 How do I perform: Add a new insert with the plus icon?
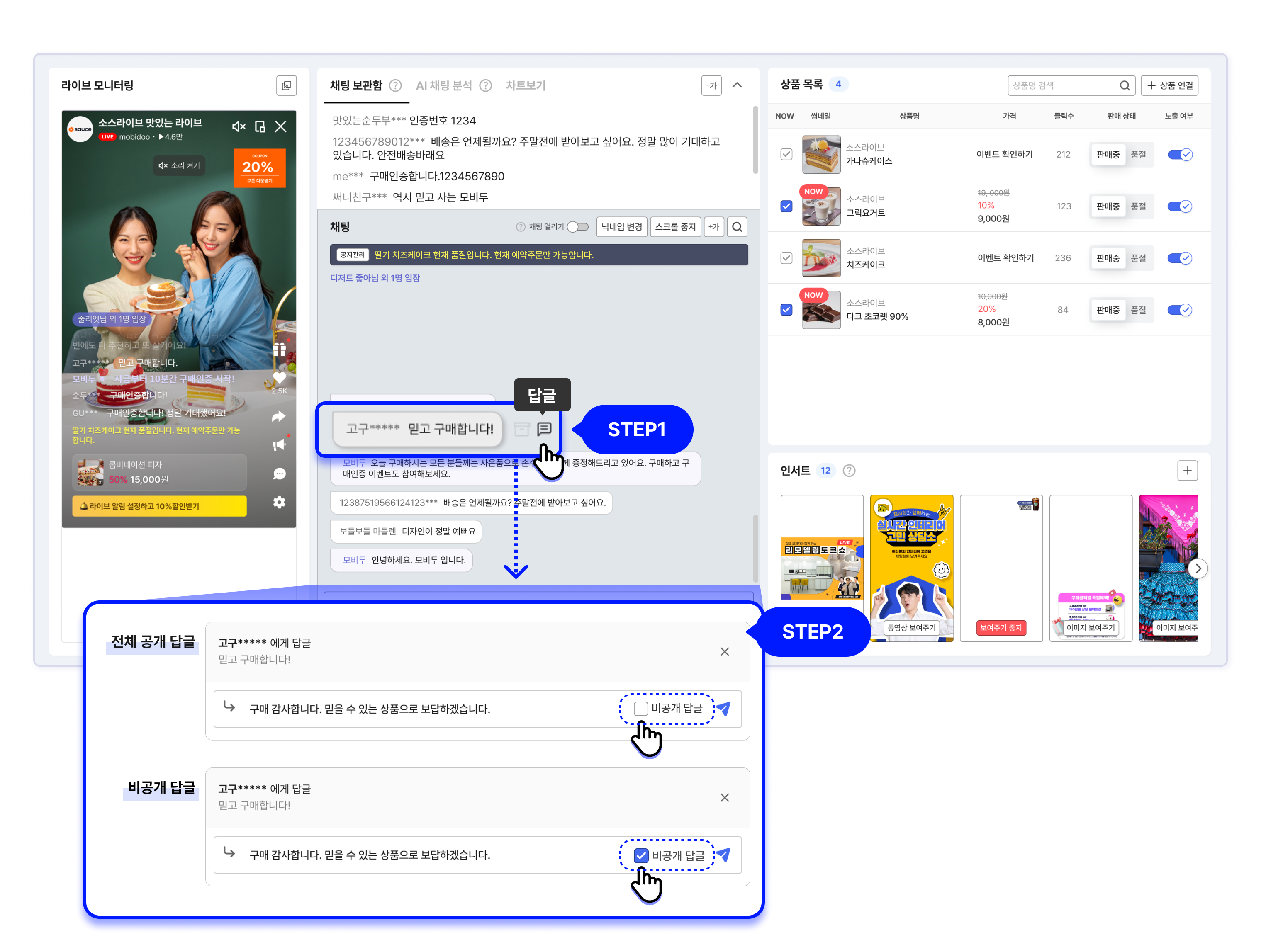point(1187,471)
